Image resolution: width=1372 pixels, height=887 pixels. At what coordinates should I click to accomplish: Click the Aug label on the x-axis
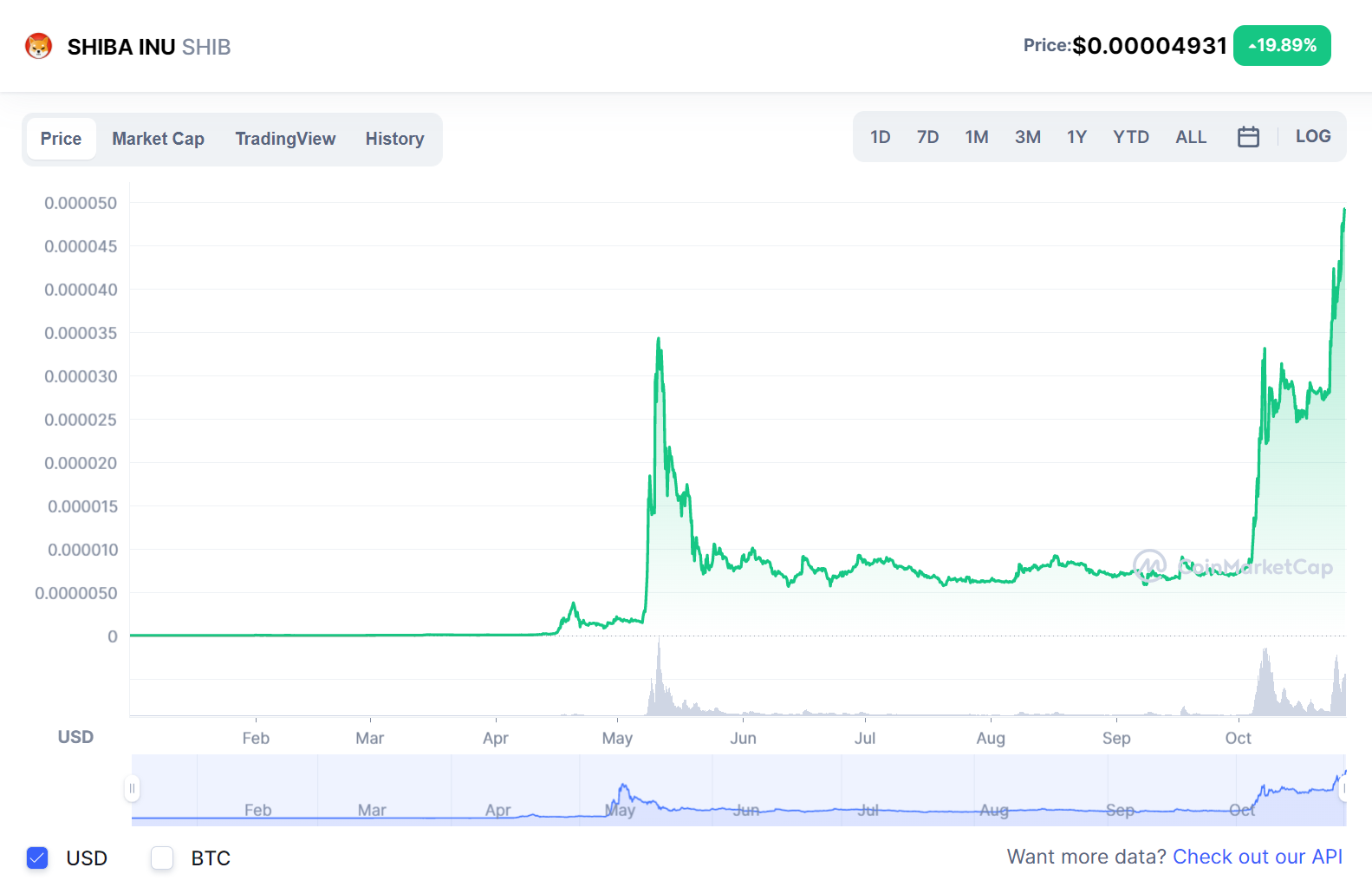coord(991,738)
